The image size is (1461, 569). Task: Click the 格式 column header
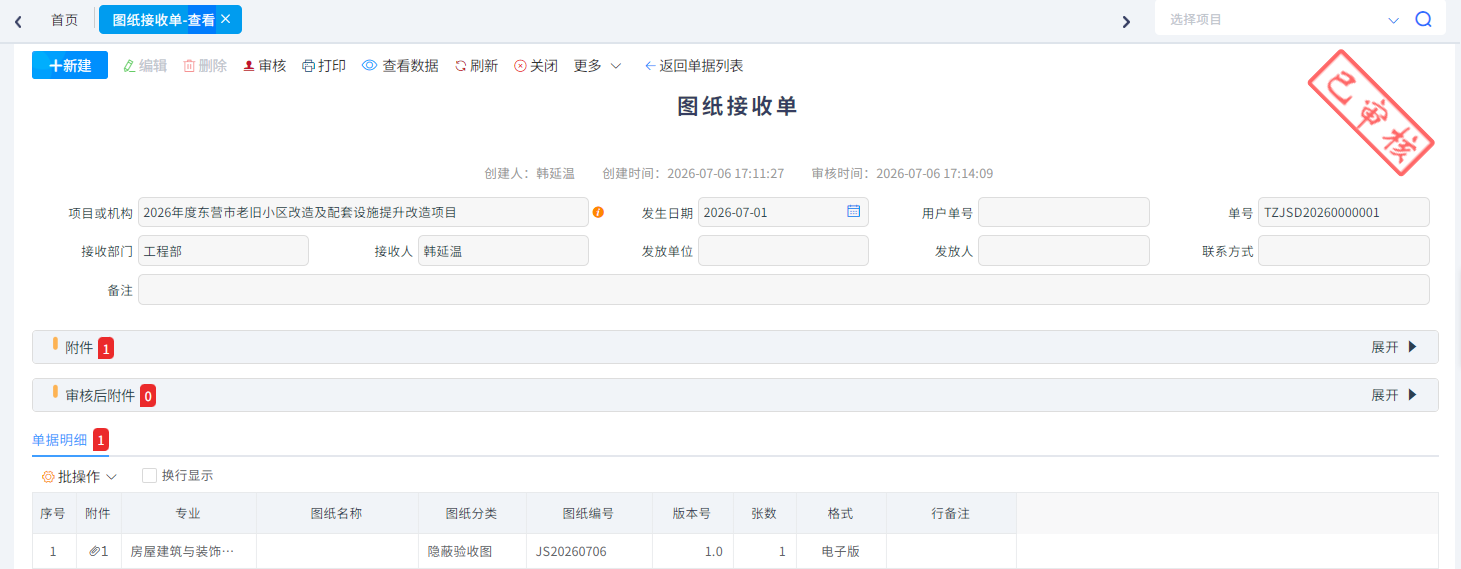tap(841, 513)
